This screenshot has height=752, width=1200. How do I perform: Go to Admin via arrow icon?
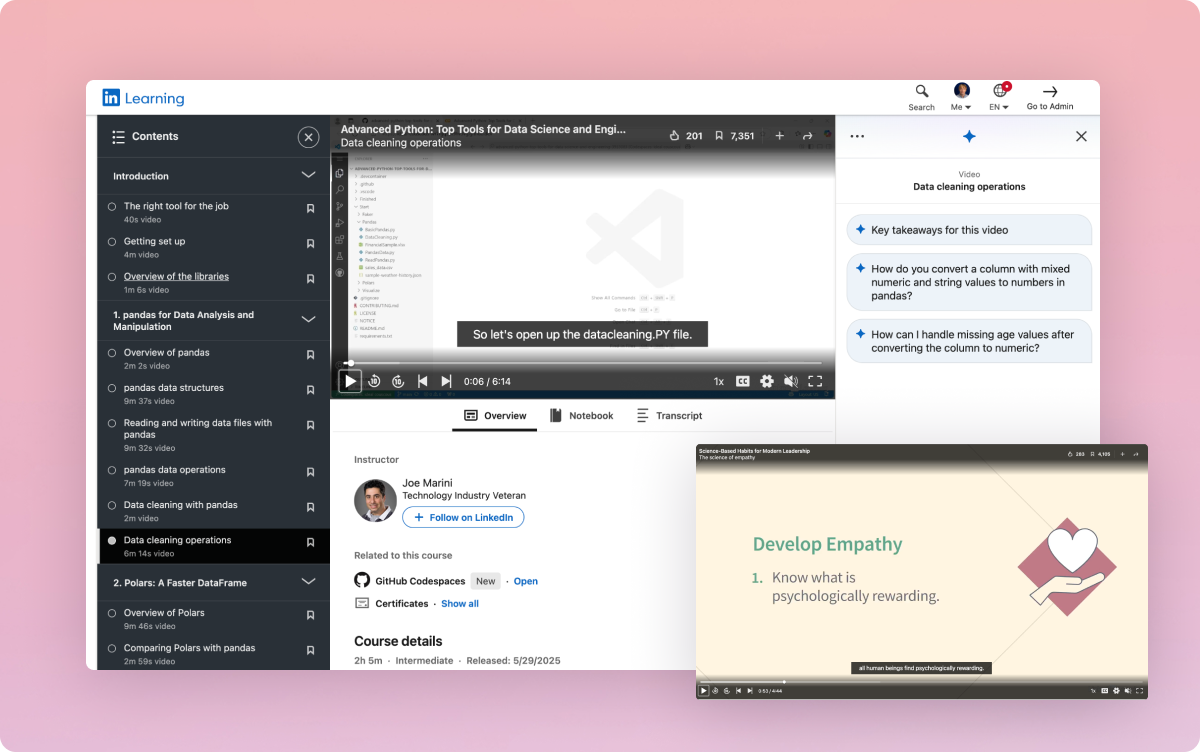pyautogui.click(x=1050, y=97)
